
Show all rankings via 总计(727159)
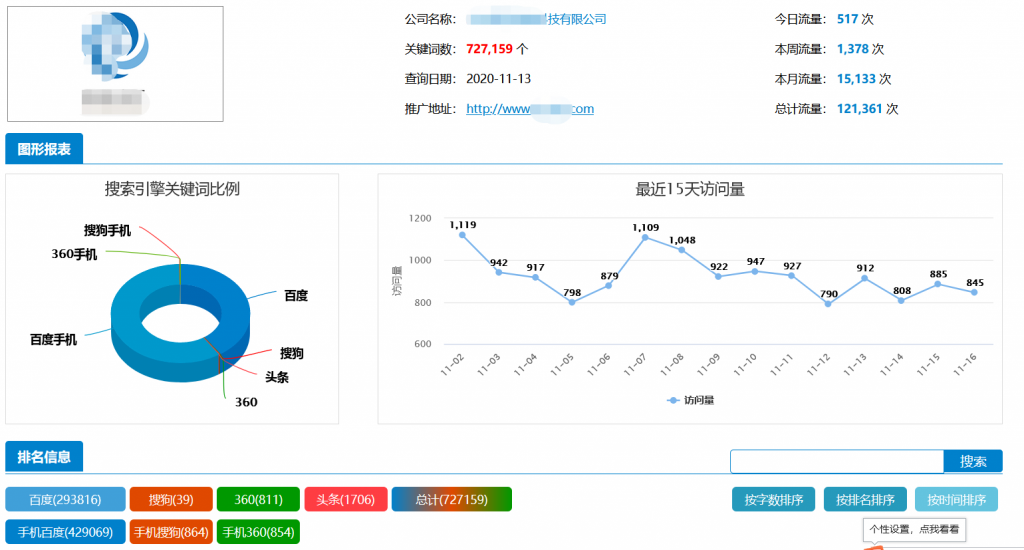tap(451, 500)
